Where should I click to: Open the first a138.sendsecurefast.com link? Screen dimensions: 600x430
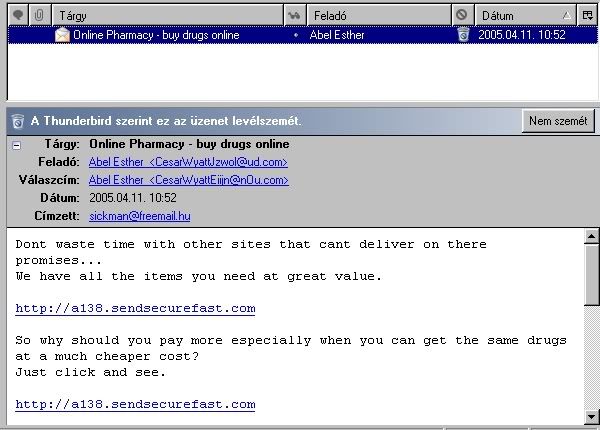point(135,308)
